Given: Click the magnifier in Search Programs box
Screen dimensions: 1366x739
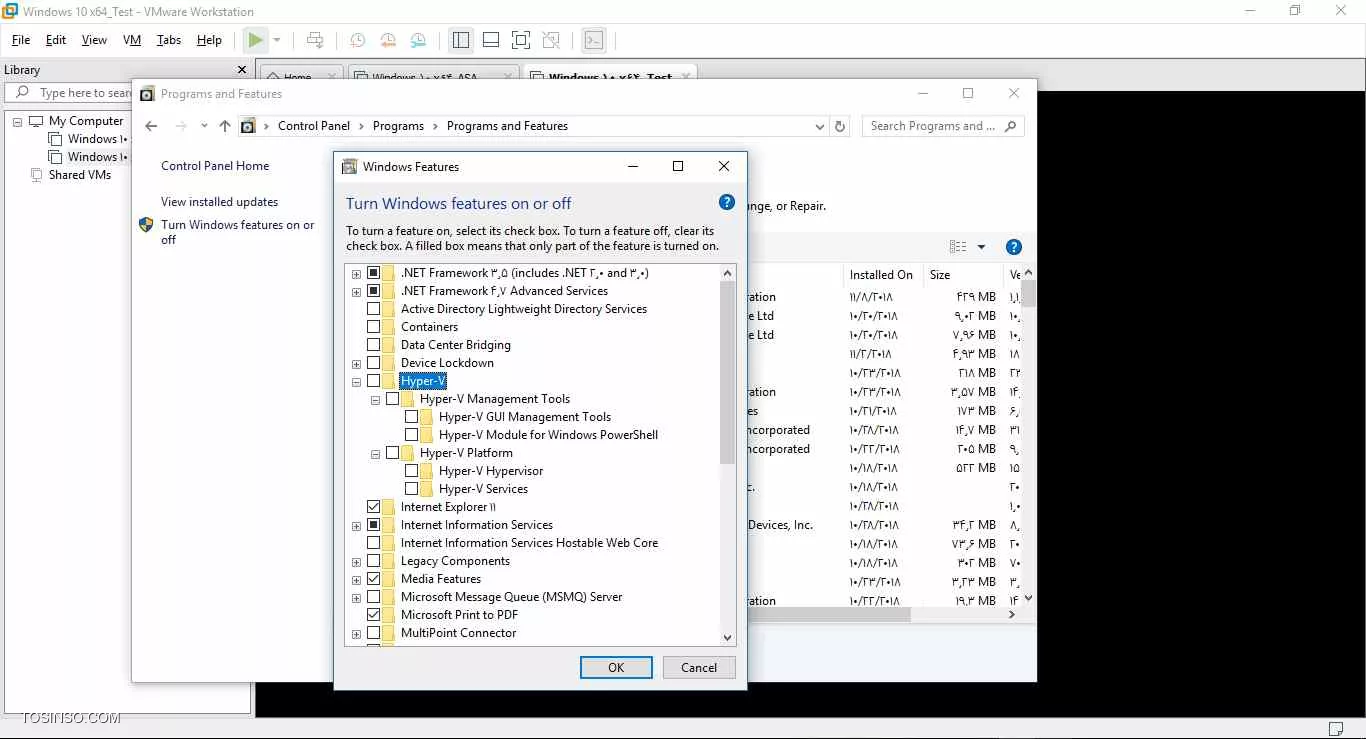Looking at the screenshot, I should (1010, 126).
